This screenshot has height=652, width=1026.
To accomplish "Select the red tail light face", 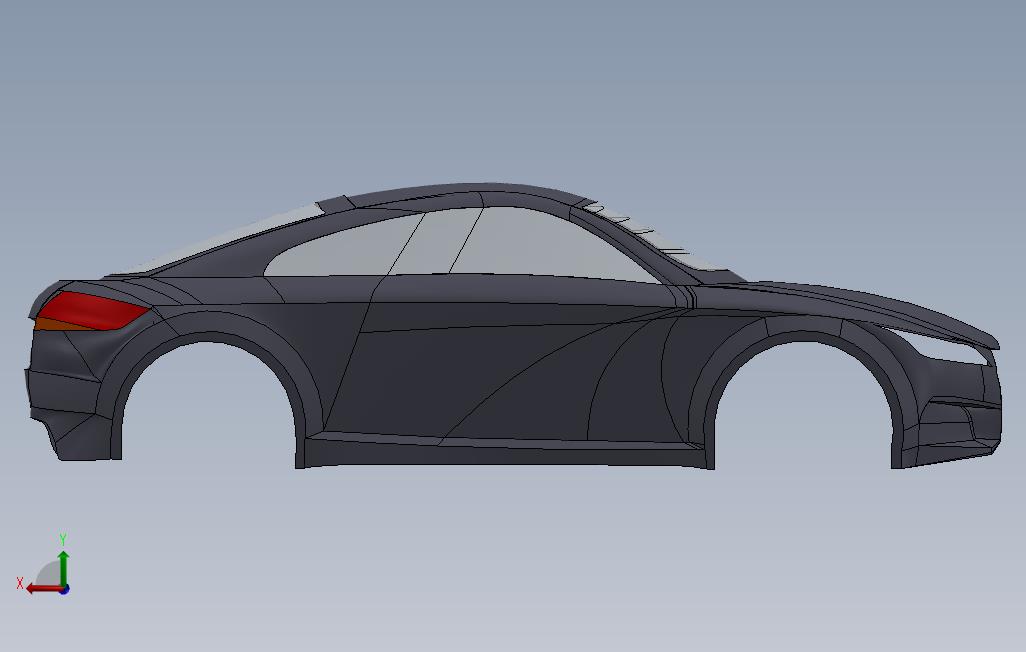I will click(94, 311).
